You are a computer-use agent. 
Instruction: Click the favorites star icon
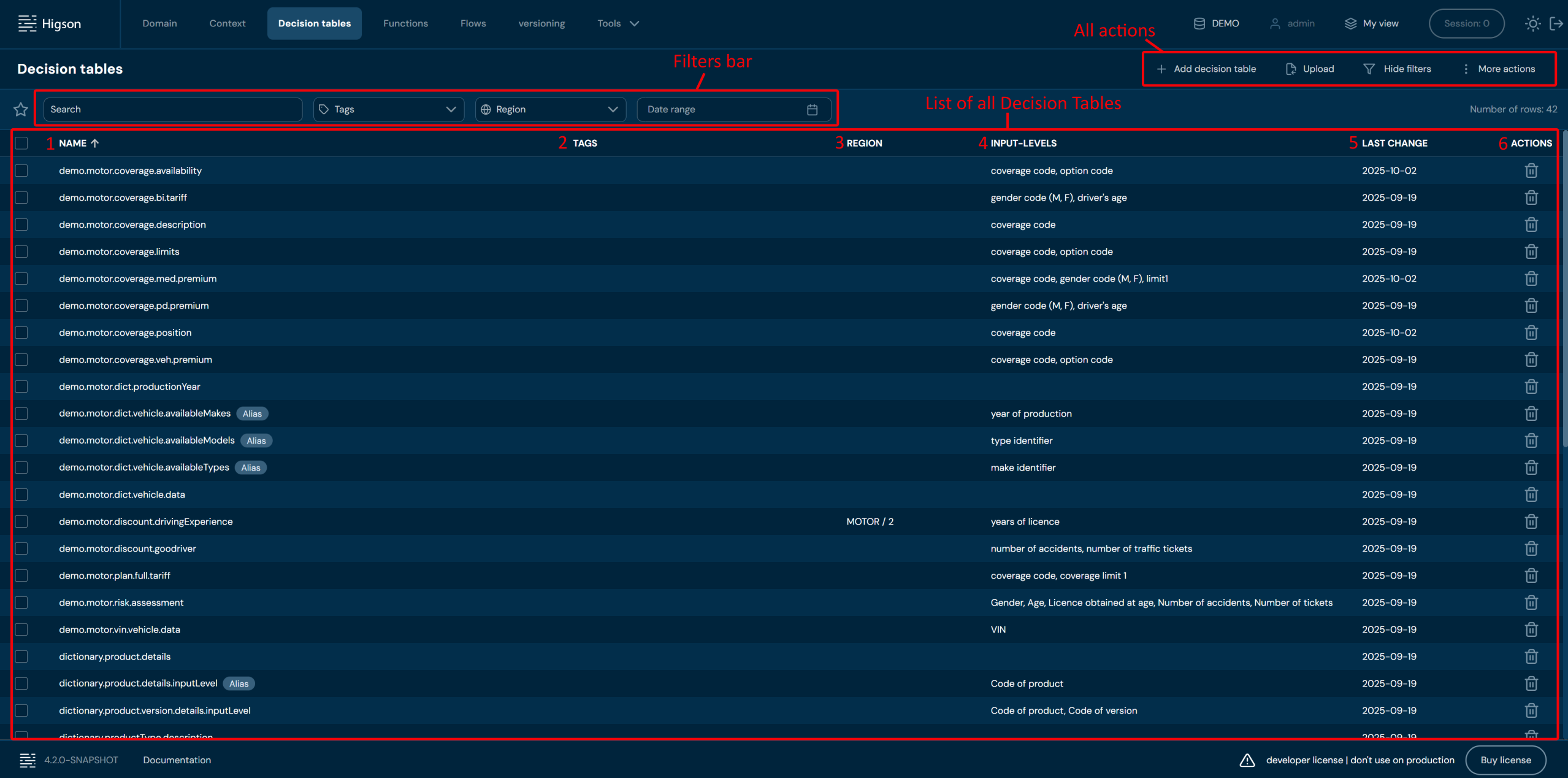(x=21, y=109)
